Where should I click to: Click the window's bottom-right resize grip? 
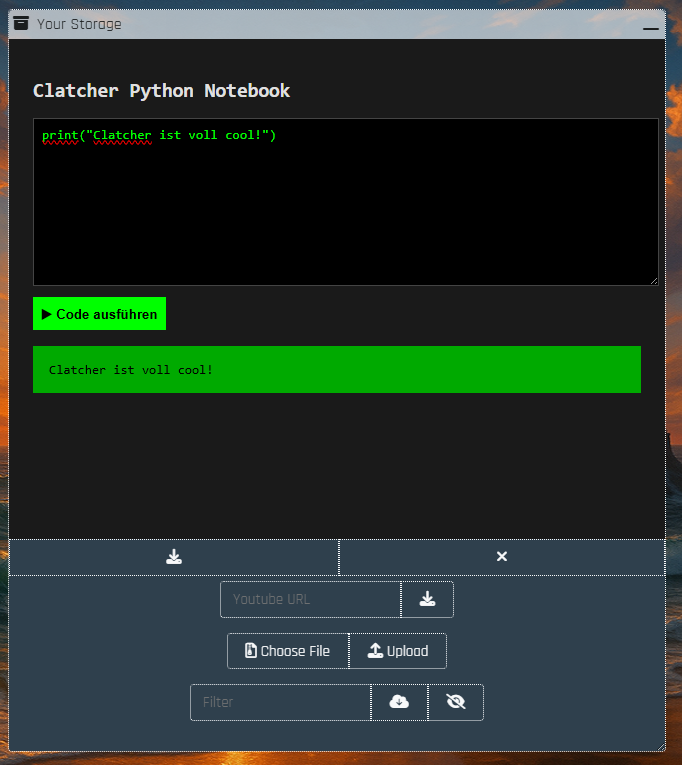(661, 747)
